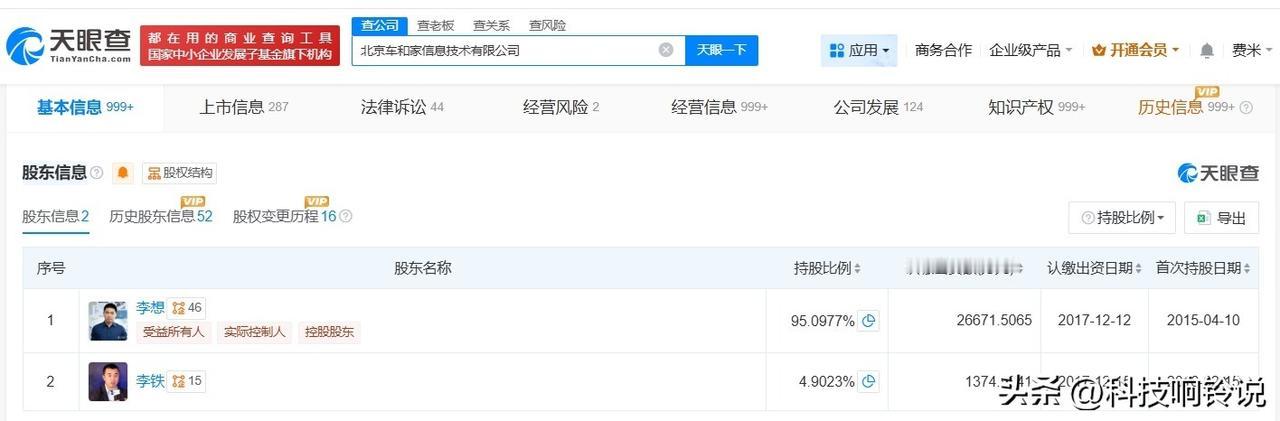Click the 控股股东 tag
This screenshot has width=1280, height=421.
(329, 332)
